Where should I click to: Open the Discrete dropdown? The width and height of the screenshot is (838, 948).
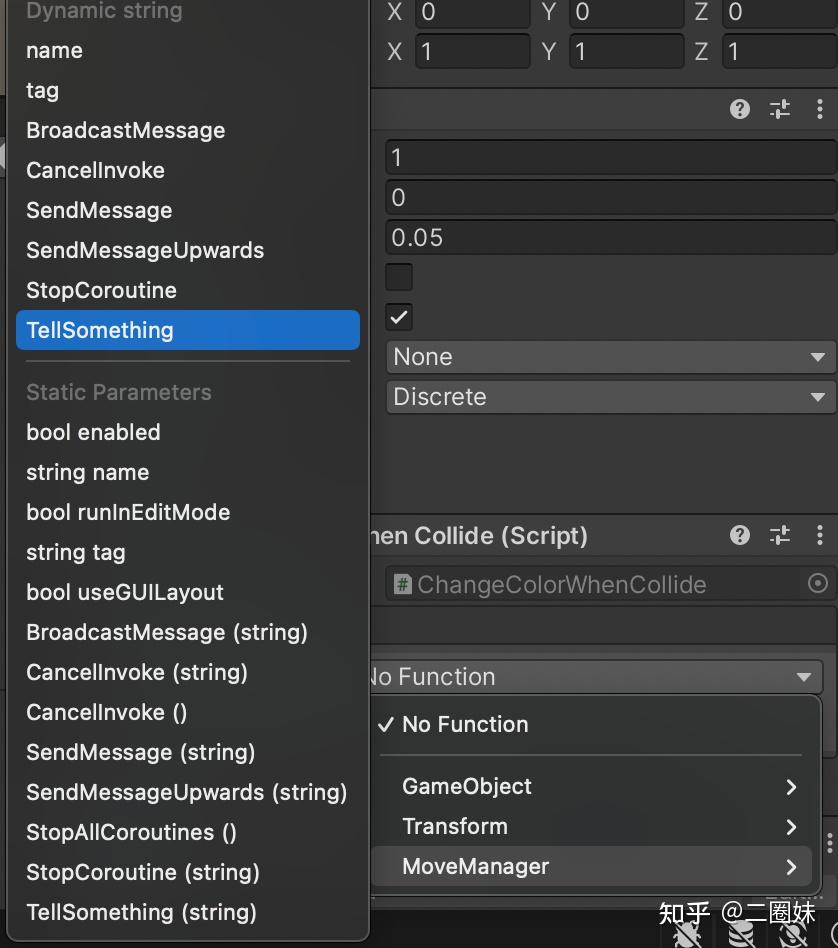pos(611,397)
